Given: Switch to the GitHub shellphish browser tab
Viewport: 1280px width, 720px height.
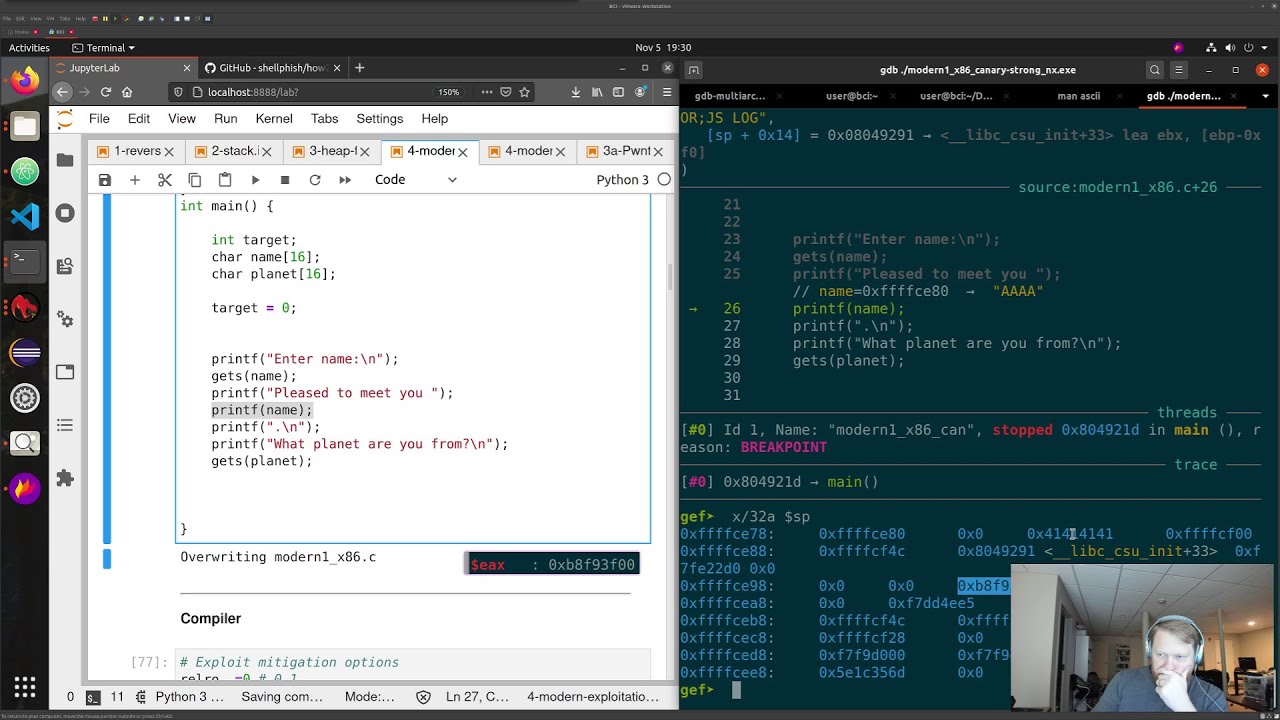Looking at the screenshot, I should [272, 68].
